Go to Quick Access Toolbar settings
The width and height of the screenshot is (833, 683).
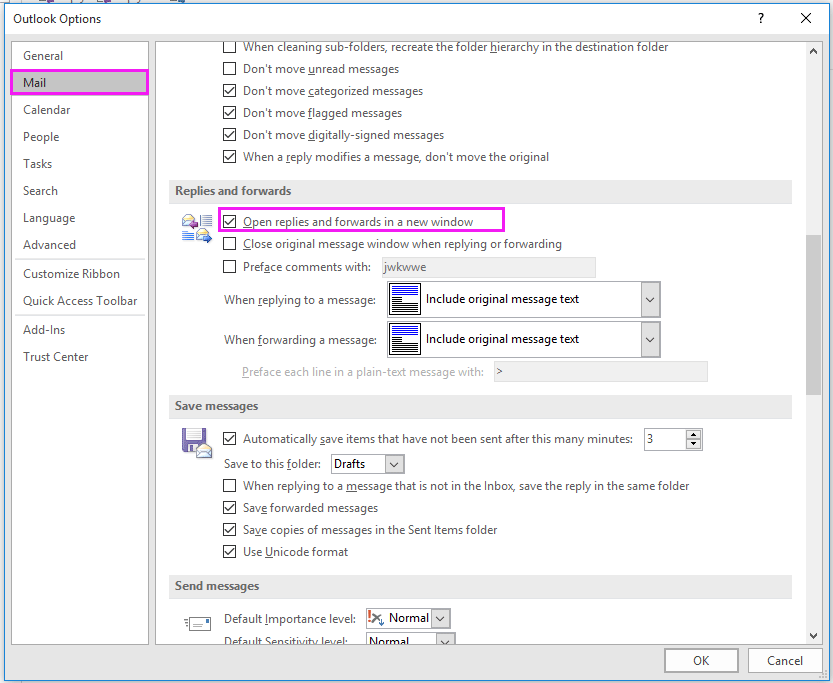point(80,301)
